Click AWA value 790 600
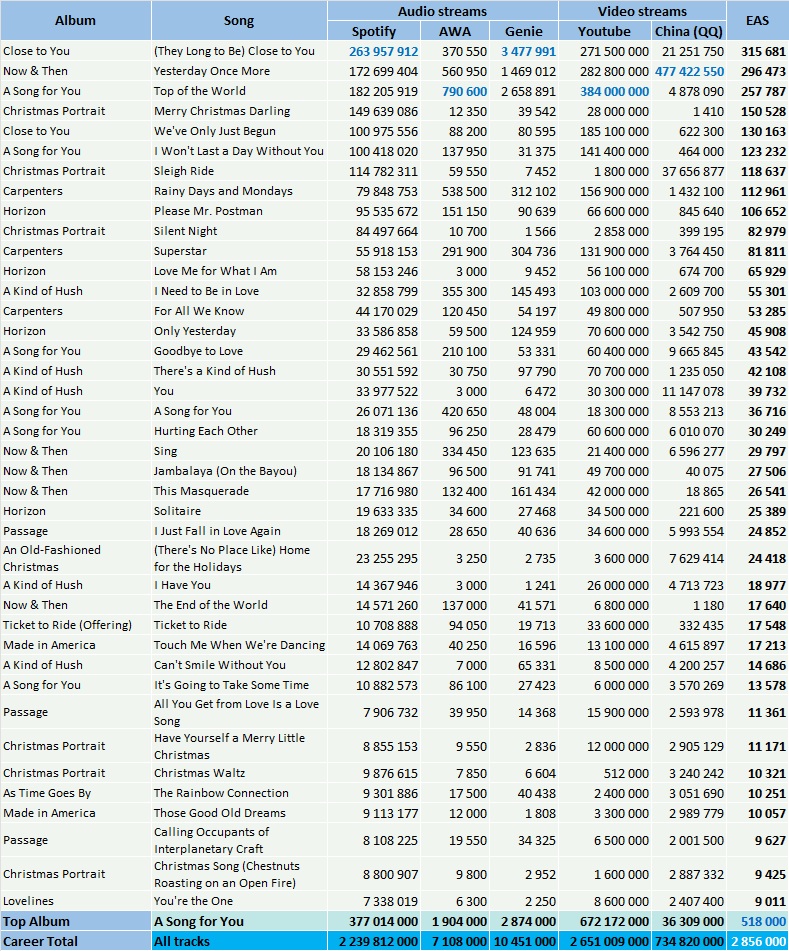The image size is (789, 951). click(464, 92)
